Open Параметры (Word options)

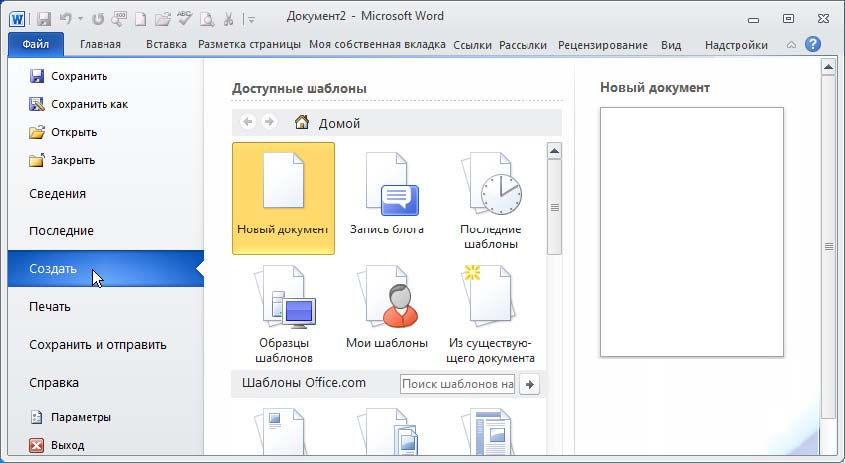[70, 417]
